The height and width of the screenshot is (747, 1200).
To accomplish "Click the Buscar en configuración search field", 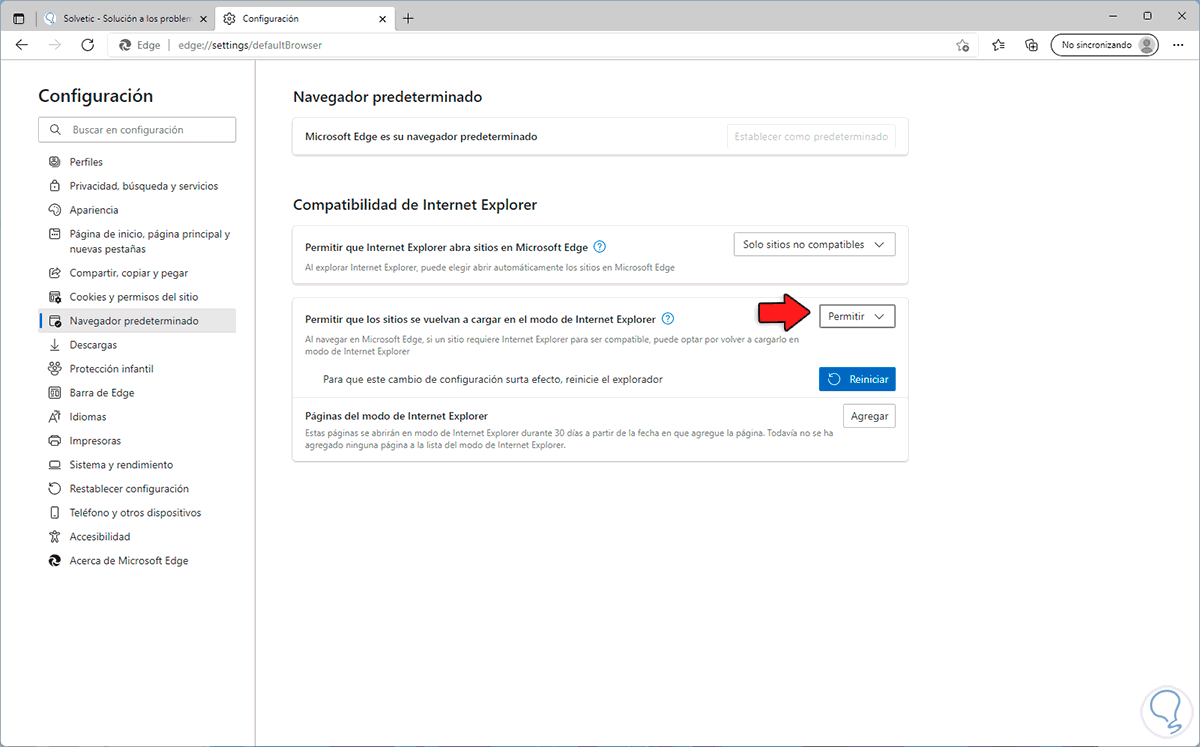I will (137, 130).
